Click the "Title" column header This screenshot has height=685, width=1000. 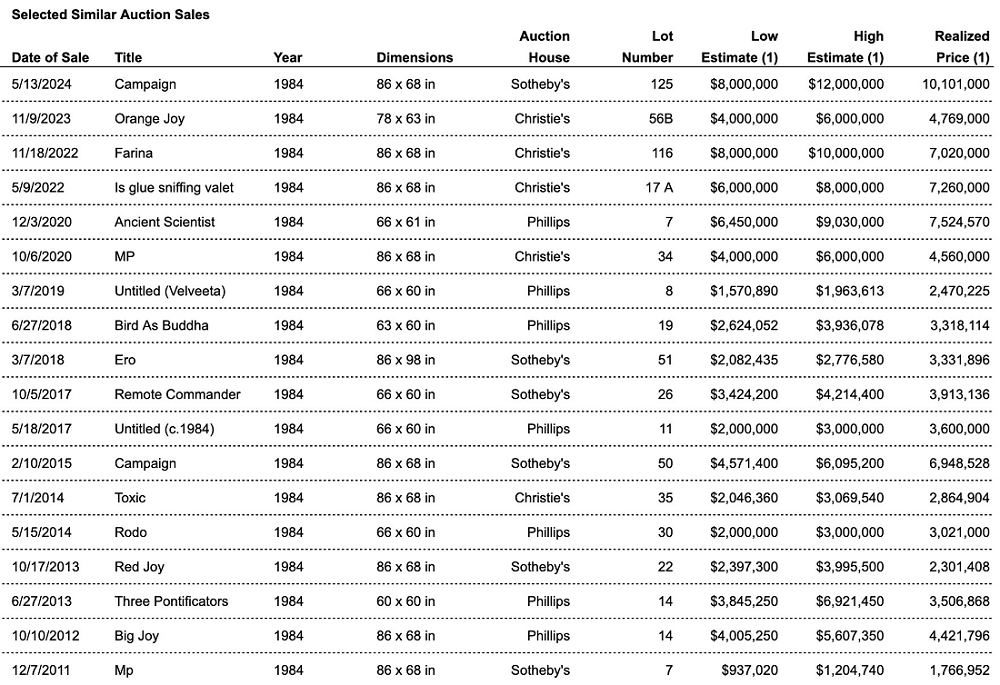[128, 58]
